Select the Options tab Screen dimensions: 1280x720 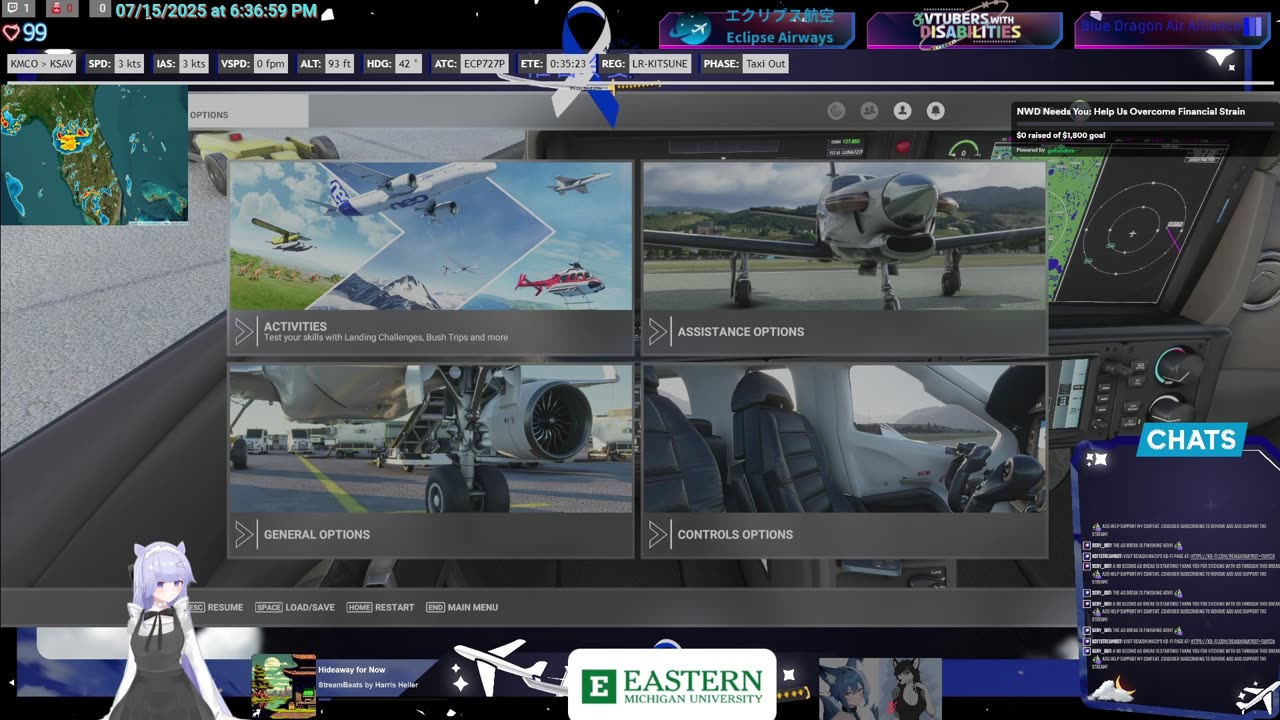point(248,113)
